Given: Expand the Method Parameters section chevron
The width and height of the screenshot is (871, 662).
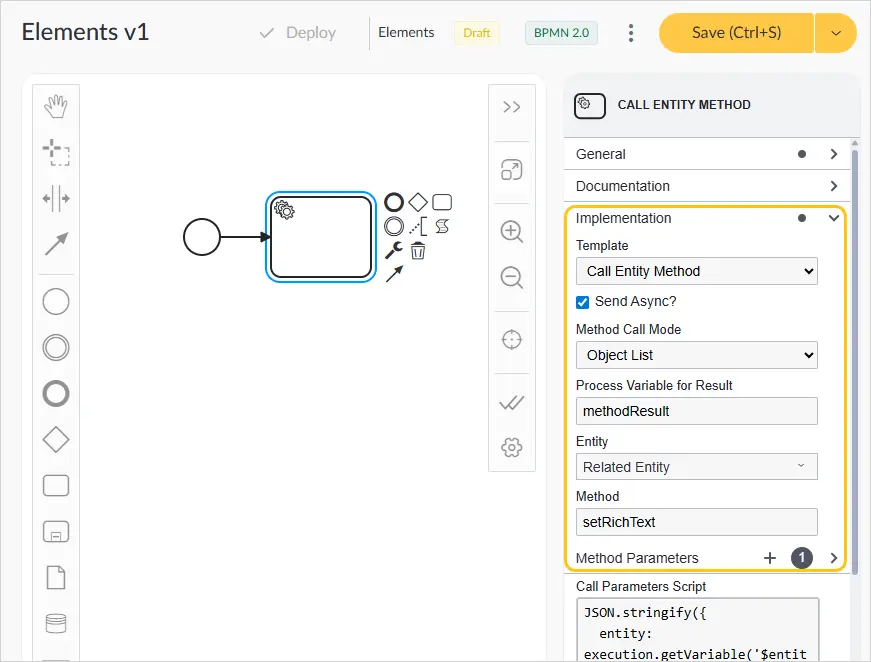Looking at the screenshot, I should click(833, 558).
